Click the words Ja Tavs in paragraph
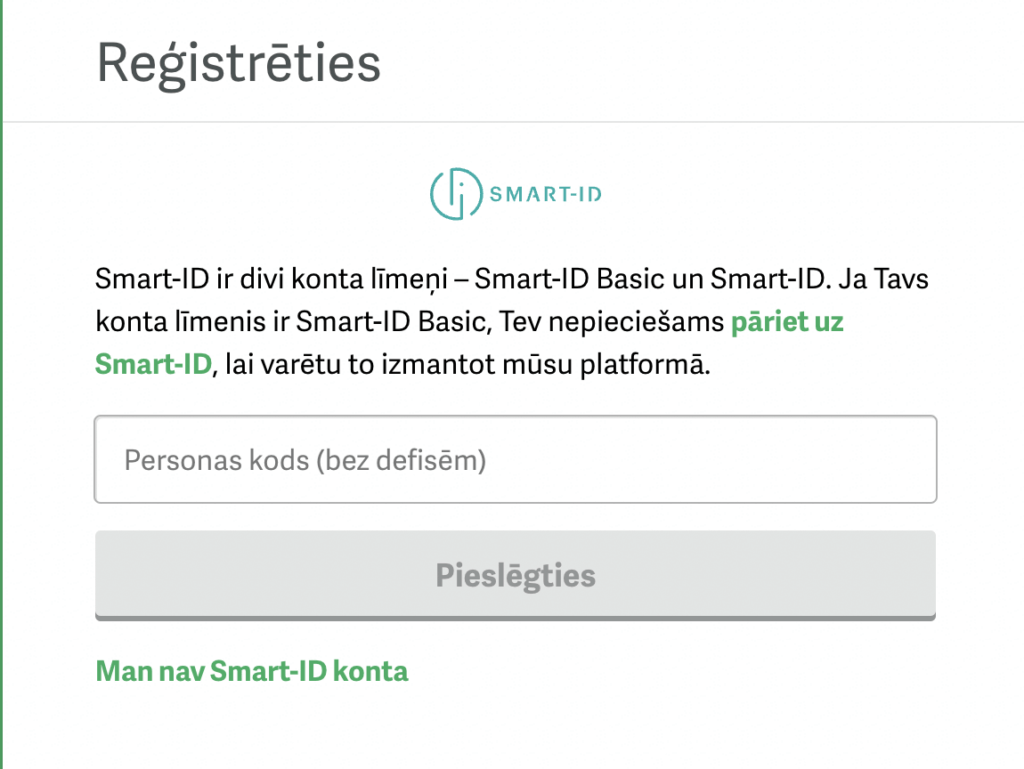 [x=883, y=279]
